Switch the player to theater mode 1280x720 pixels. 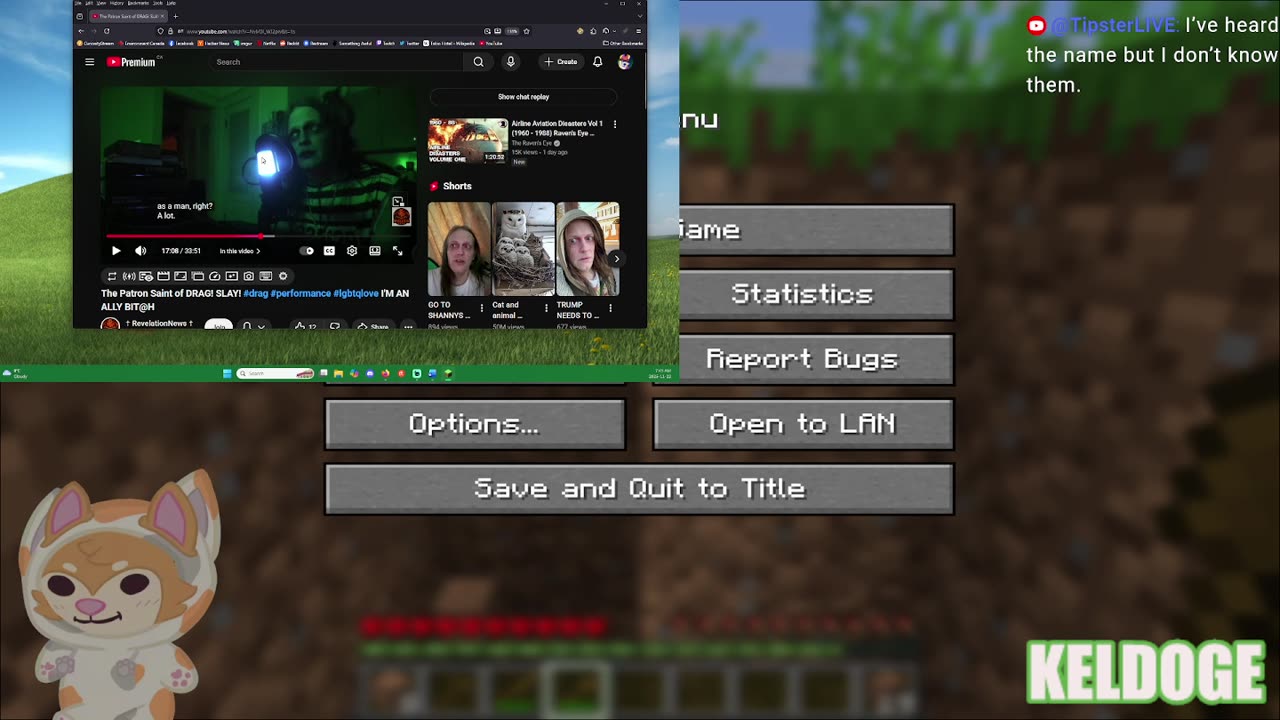(375, 251)
